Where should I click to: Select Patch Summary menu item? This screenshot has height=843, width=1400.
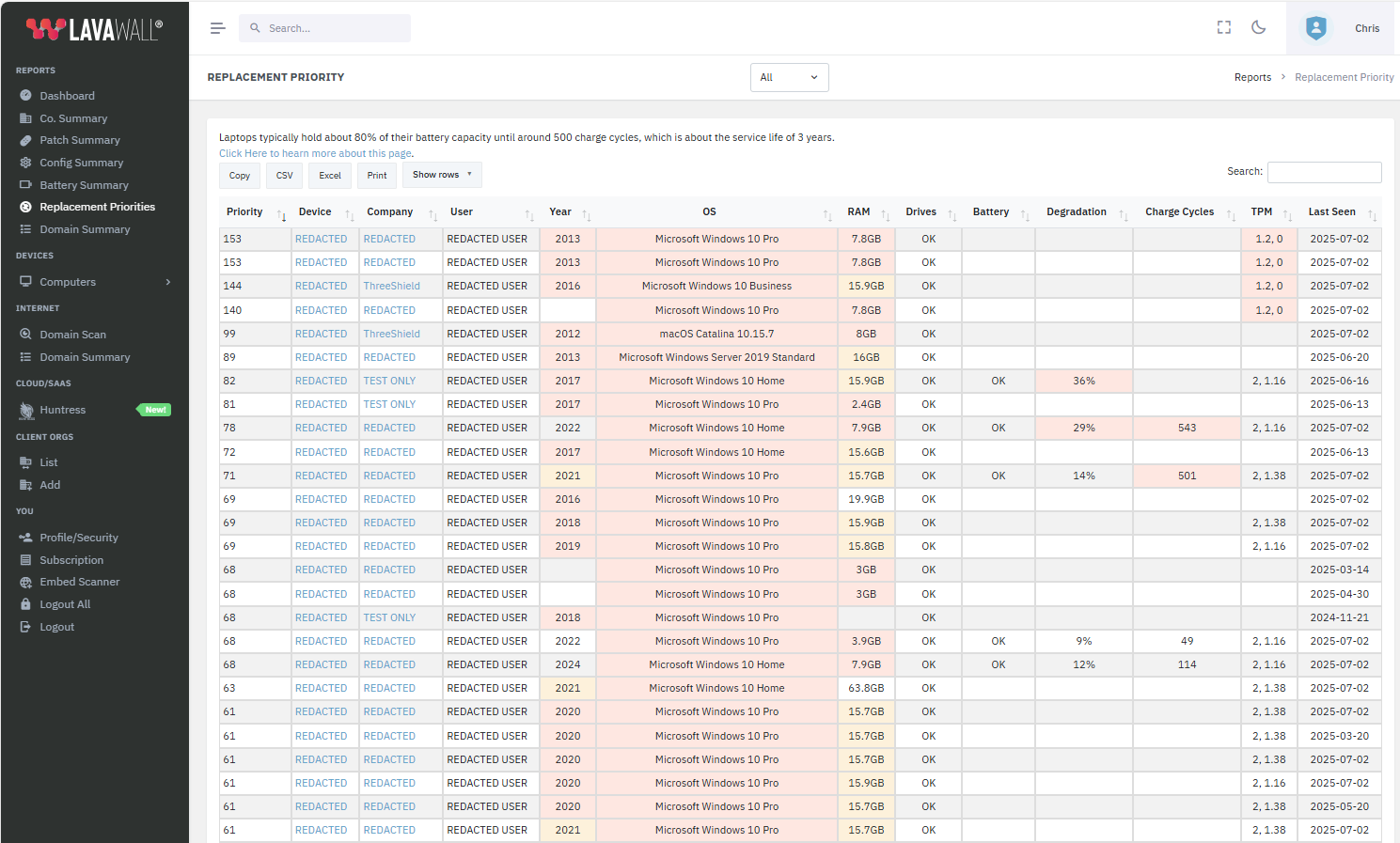(79, 140)
